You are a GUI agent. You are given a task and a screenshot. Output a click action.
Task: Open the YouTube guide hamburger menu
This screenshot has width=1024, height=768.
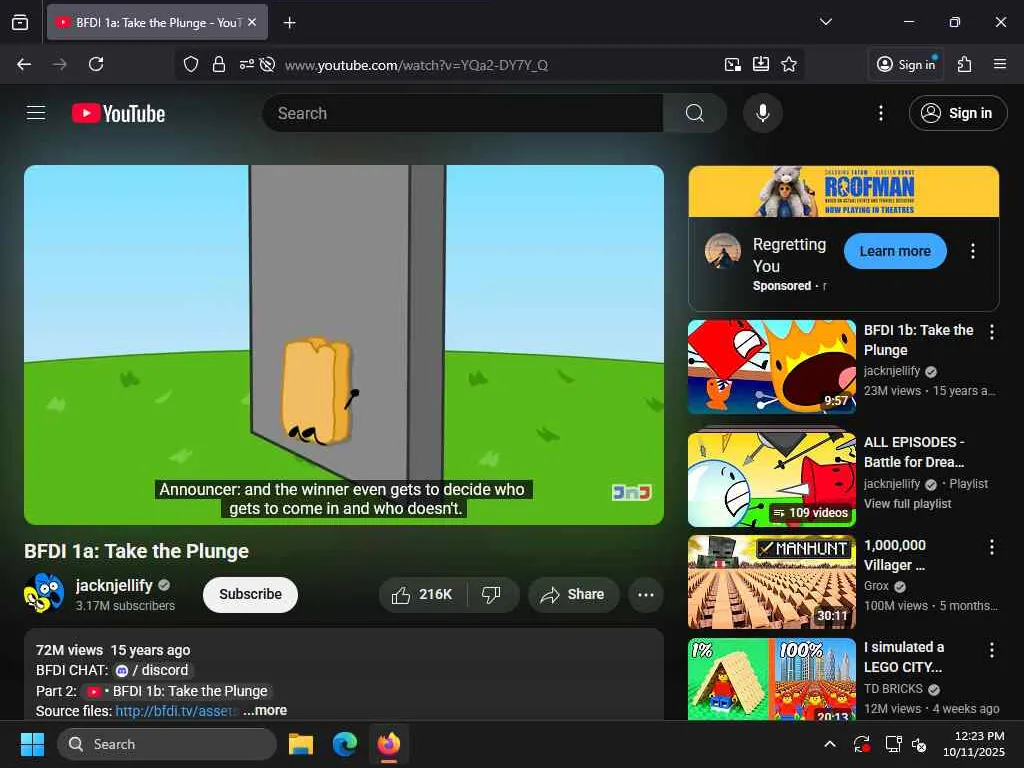pos(36,113)
